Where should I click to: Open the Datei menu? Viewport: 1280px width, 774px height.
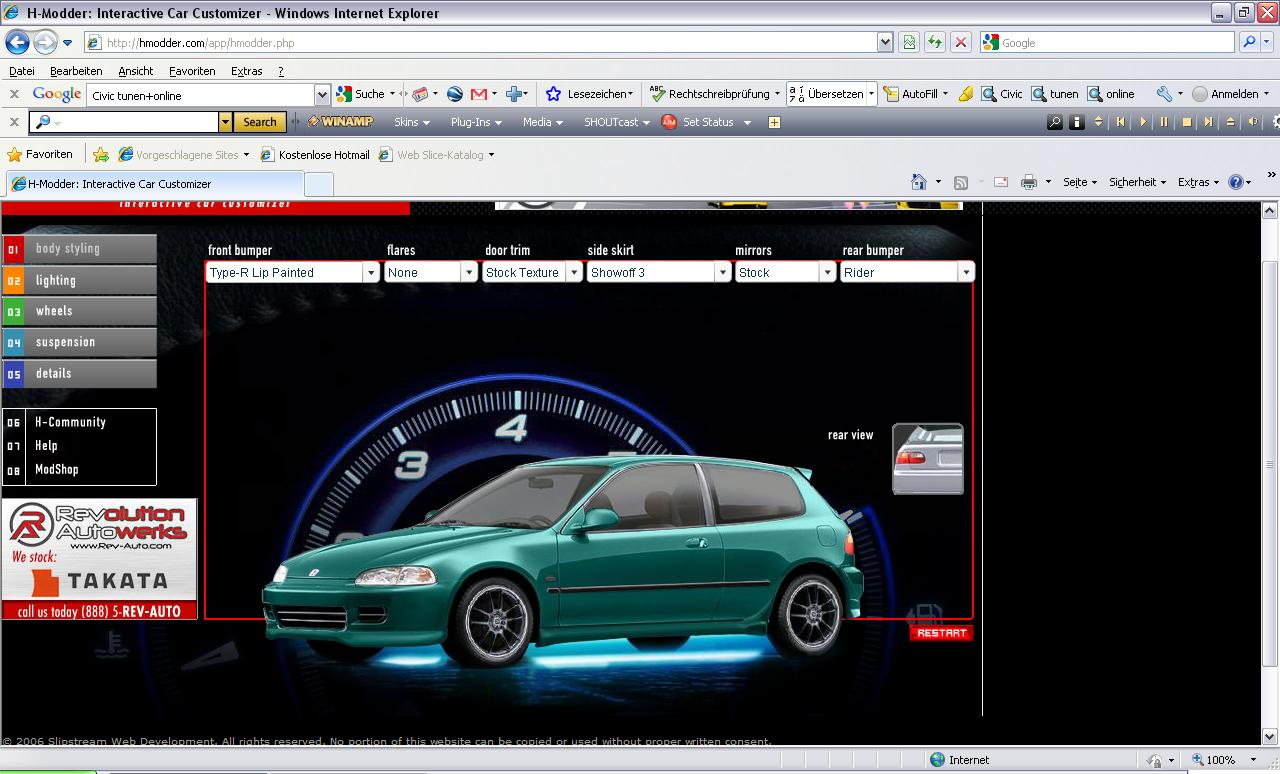(x=21, y=71)
